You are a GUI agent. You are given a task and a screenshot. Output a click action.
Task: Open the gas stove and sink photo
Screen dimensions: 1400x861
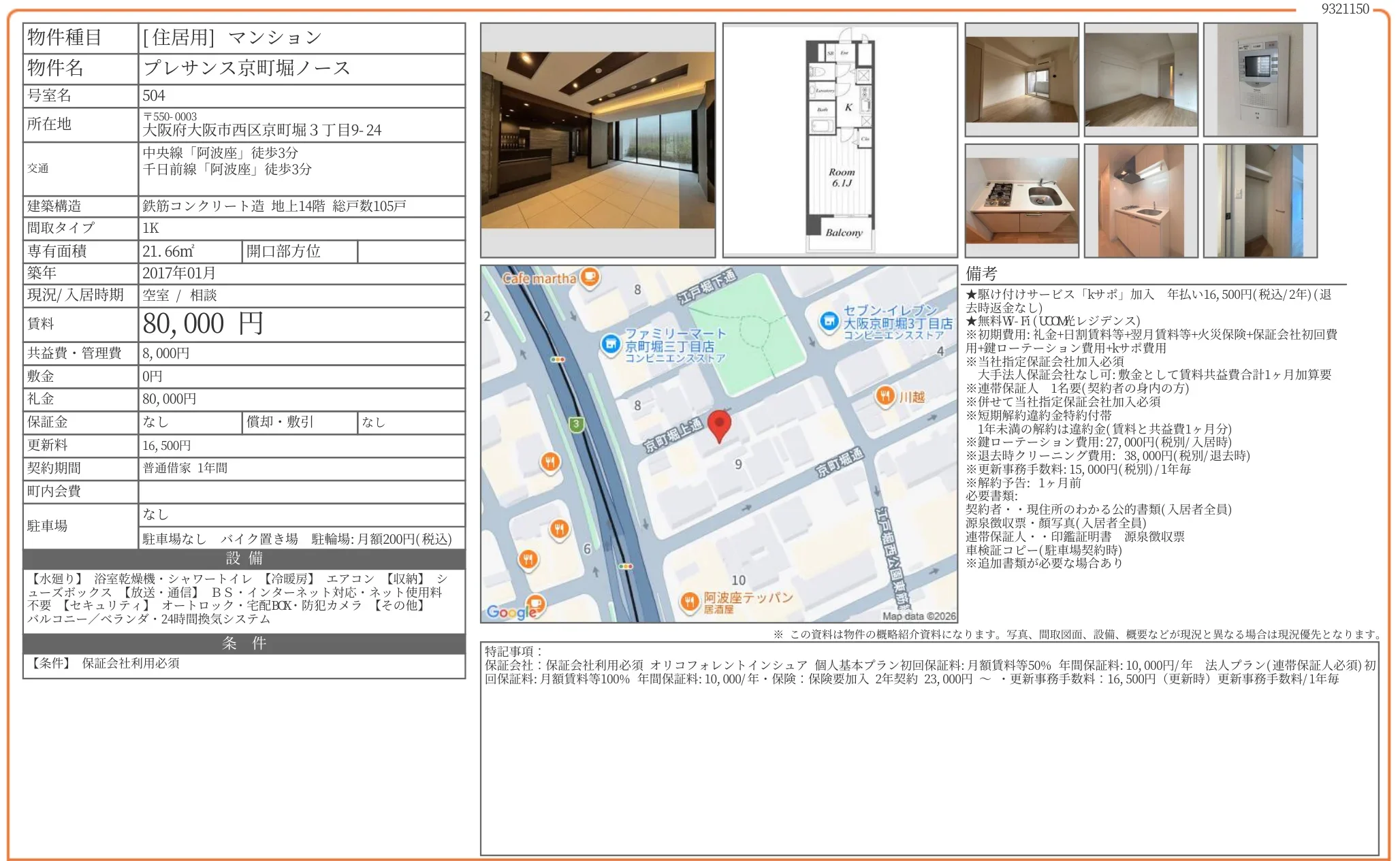(x=1021, y=201)
